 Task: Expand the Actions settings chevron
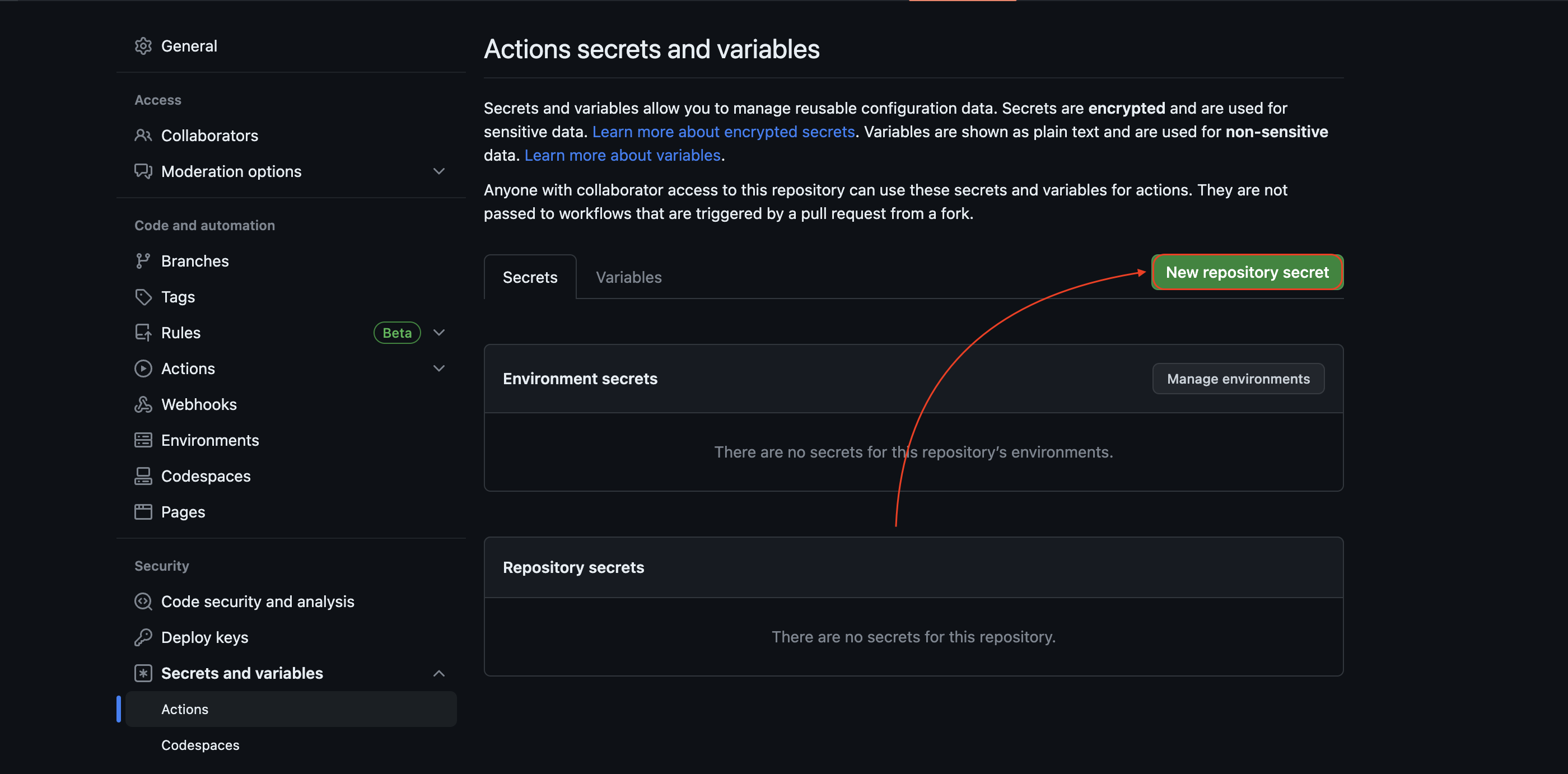pos(439,369)
